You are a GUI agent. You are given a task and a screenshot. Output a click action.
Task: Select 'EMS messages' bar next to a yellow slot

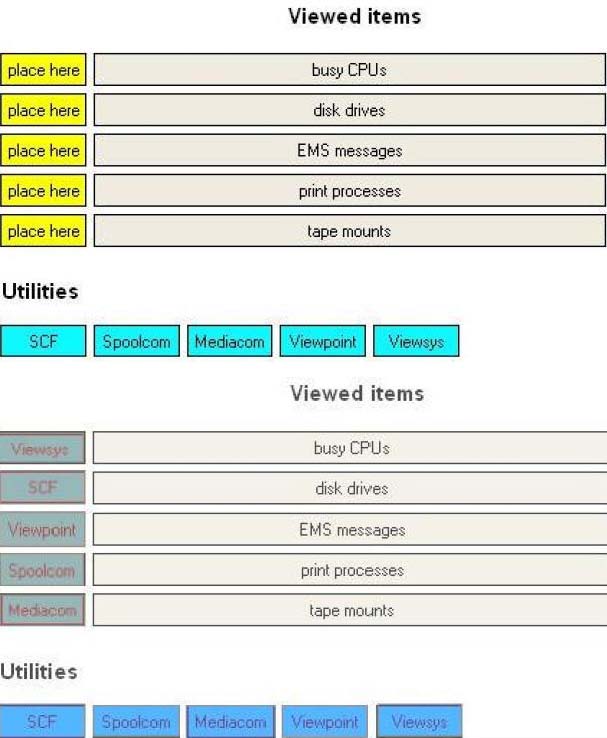point(350,151)
